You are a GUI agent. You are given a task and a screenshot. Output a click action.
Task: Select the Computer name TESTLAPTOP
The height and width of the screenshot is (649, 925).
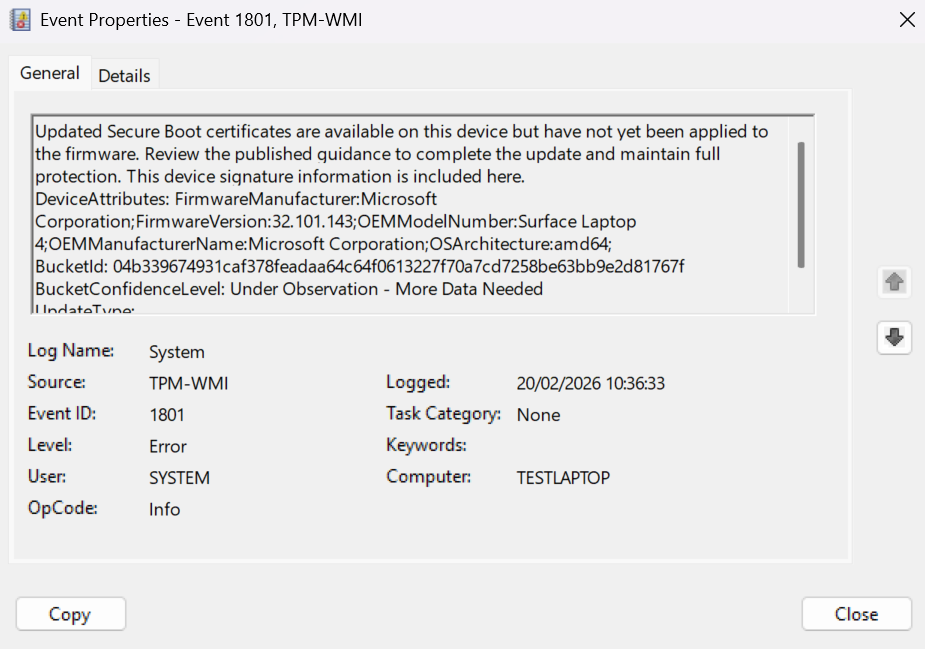tap(563, 478)
